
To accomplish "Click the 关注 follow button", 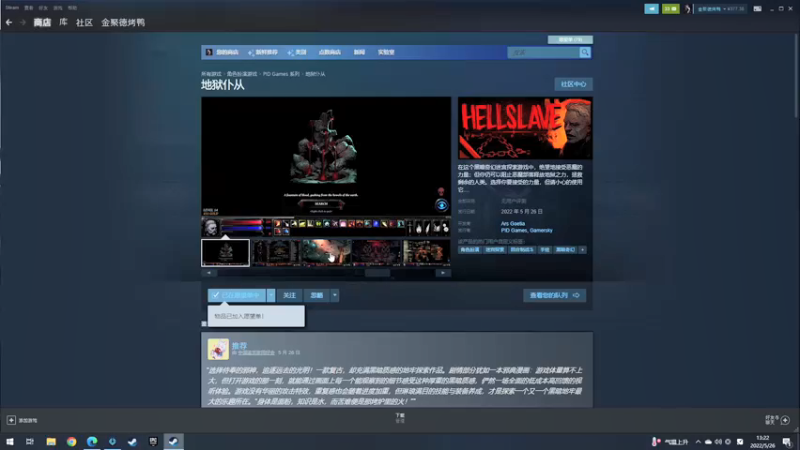I will [289, 295].
